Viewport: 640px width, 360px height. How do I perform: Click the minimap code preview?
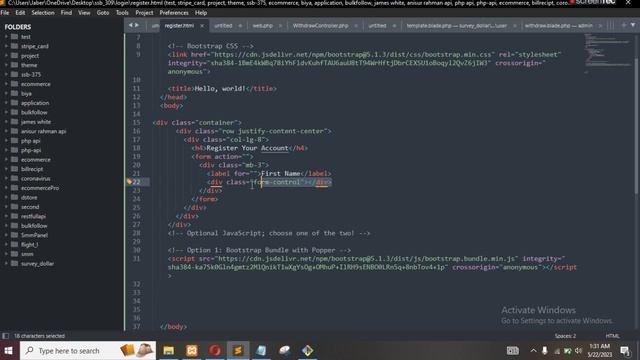607,53
